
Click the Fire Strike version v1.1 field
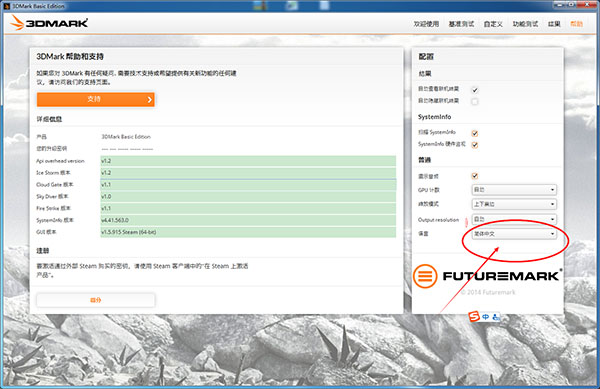[248, 208]
